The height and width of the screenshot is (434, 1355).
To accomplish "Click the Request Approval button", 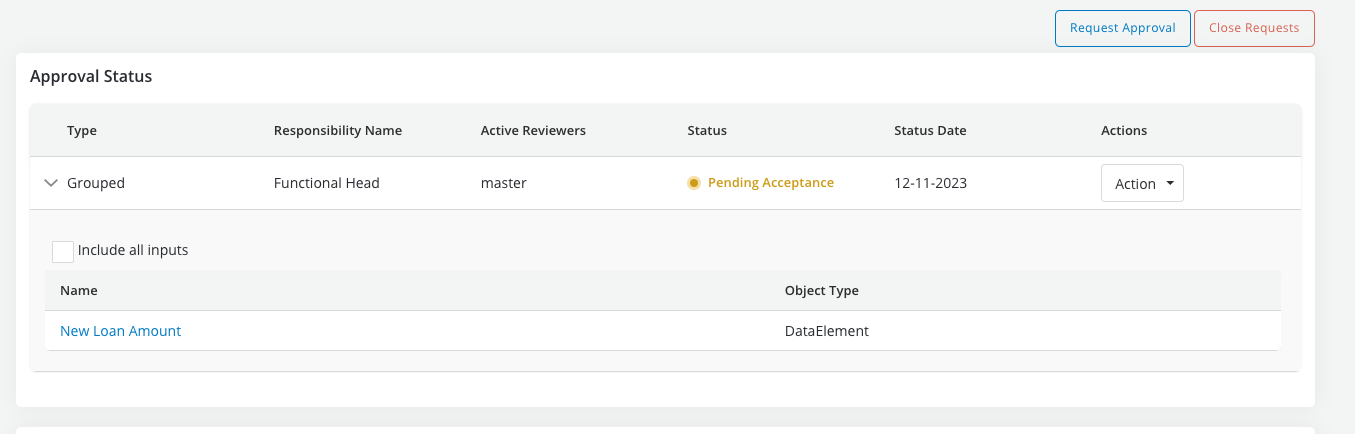I will [1122, 28].
